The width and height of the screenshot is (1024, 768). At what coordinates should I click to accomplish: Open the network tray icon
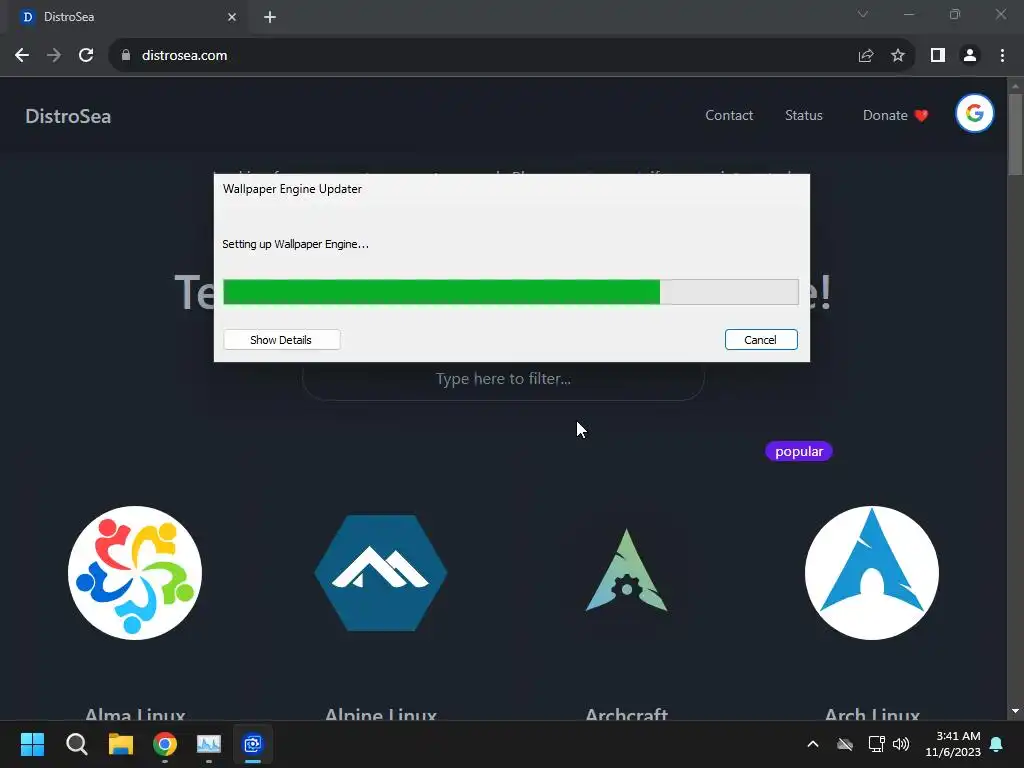(x=876, y=744)
